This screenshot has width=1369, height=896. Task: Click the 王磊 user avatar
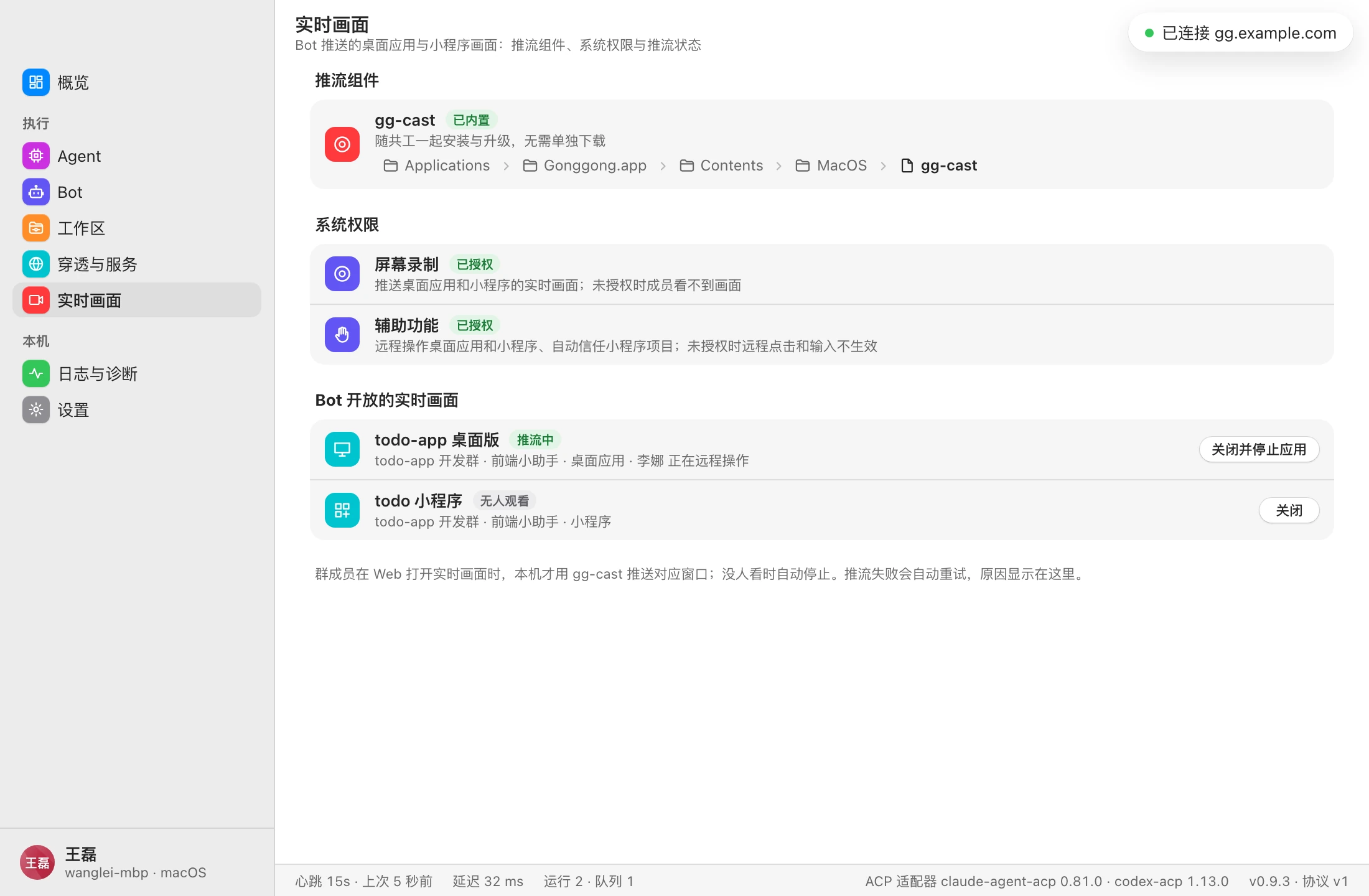(37, 862)
